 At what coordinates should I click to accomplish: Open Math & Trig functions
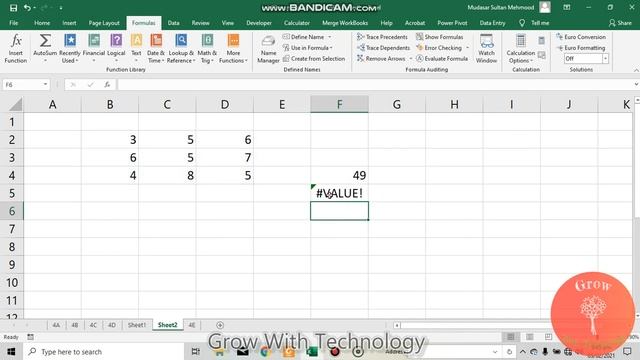point(207,48)
